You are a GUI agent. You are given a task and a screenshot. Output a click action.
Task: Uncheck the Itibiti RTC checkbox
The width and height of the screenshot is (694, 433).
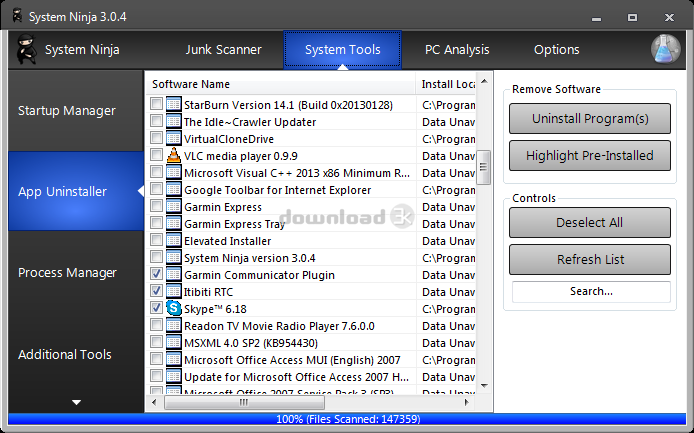[156, 290]
